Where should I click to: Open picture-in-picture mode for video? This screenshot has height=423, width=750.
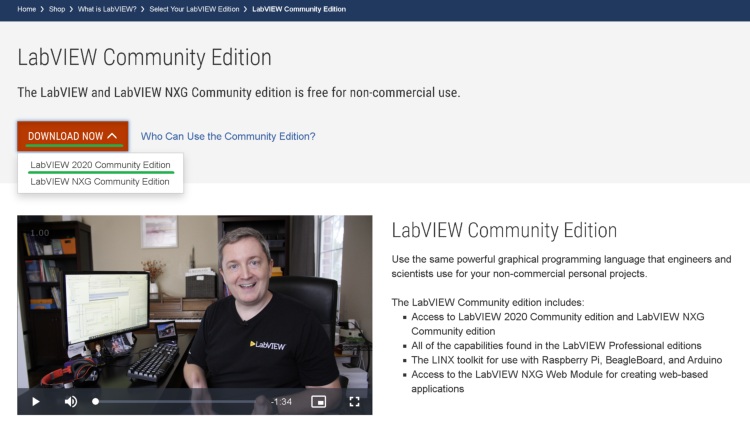[x=319, y=401]
